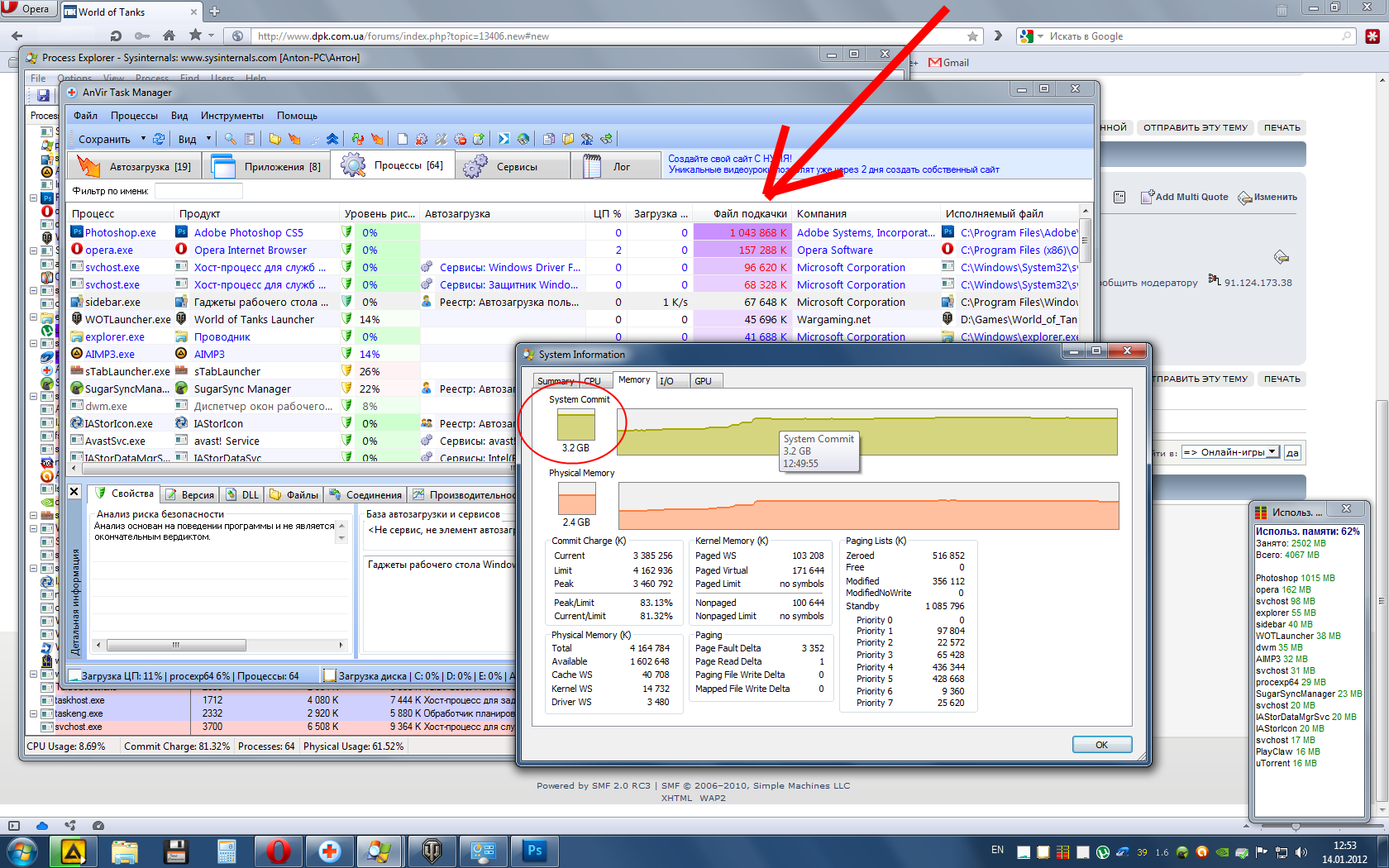This screenshot has width=1389, height=868.
Task: Close the detailed information panel with X
Action: [74, 492]
